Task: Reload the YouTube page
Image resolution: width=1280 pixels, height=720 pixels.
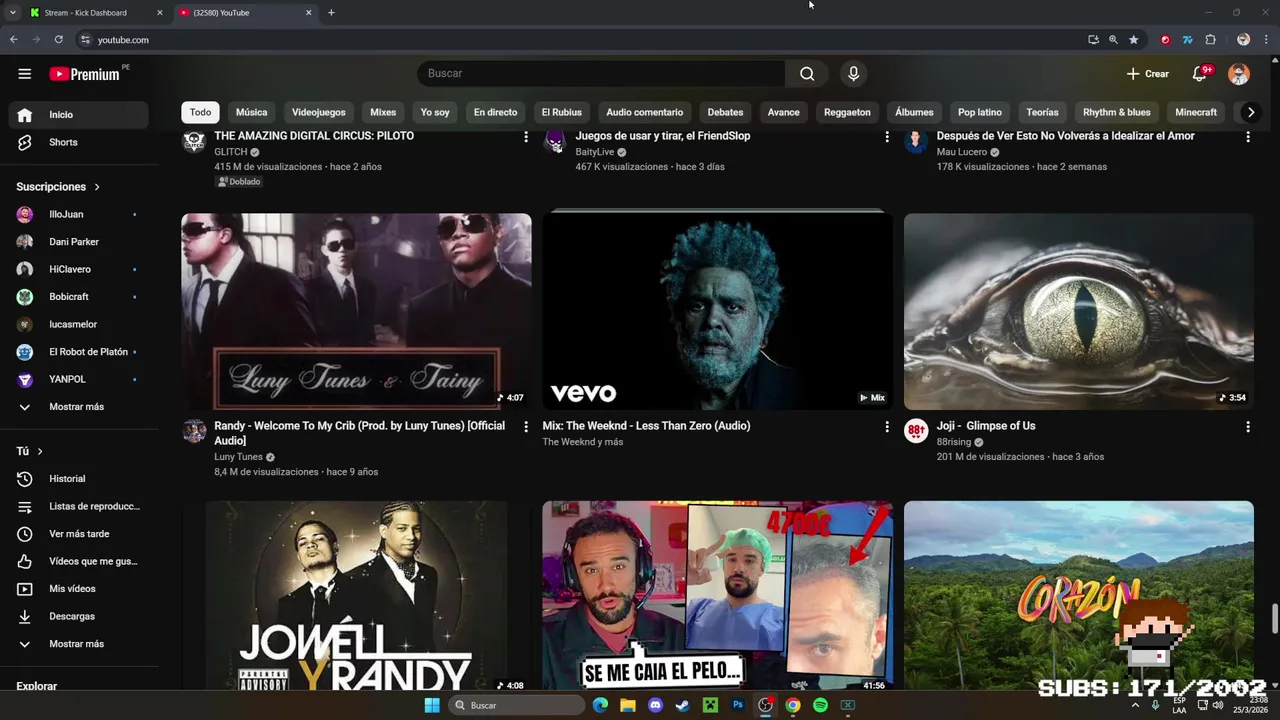Action: 59,40
